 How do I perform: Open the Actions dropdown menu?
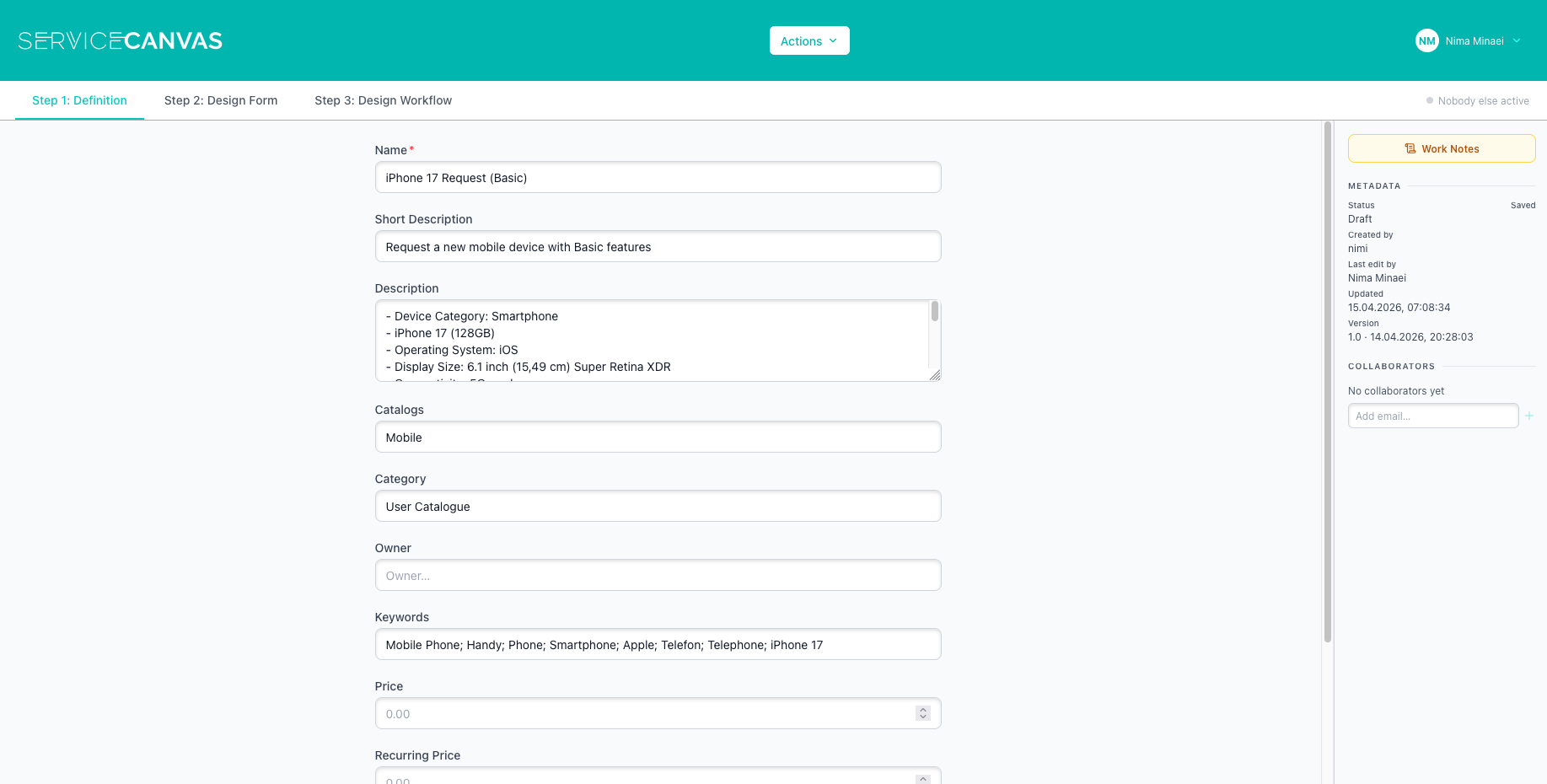coord(808,40)
